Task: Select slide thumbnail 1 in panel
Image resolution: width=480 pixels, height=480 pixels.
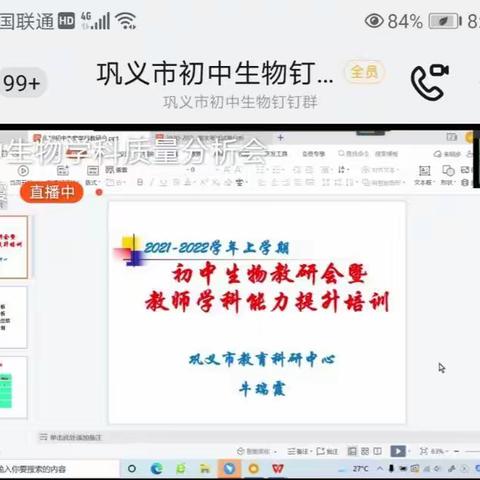Action: [x=14, y=247]
